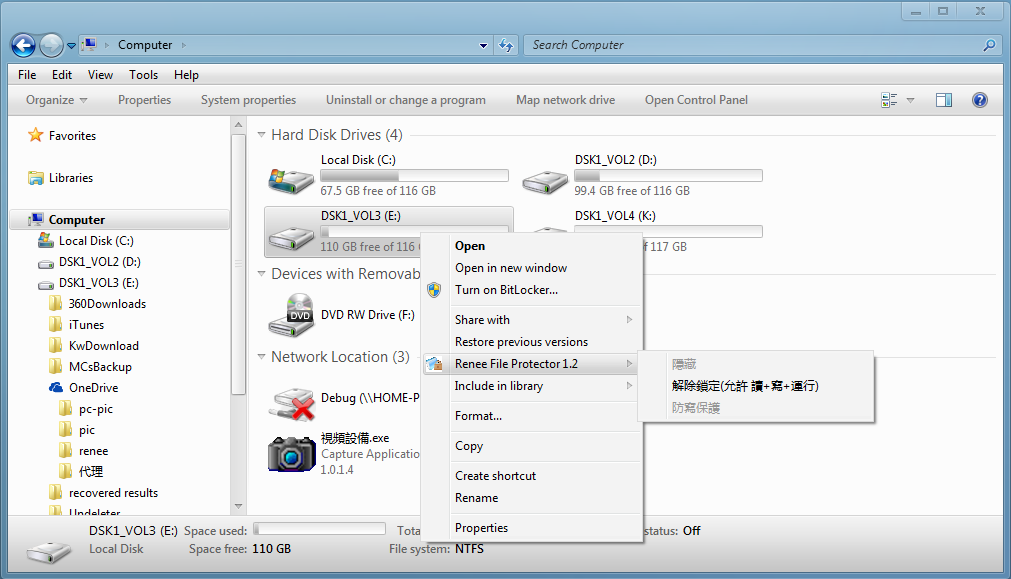Click the DSK1_VOL2 (D:) drive icon
The height and width of the screenshot is (579, 1011).
click(x=545, y=182)
